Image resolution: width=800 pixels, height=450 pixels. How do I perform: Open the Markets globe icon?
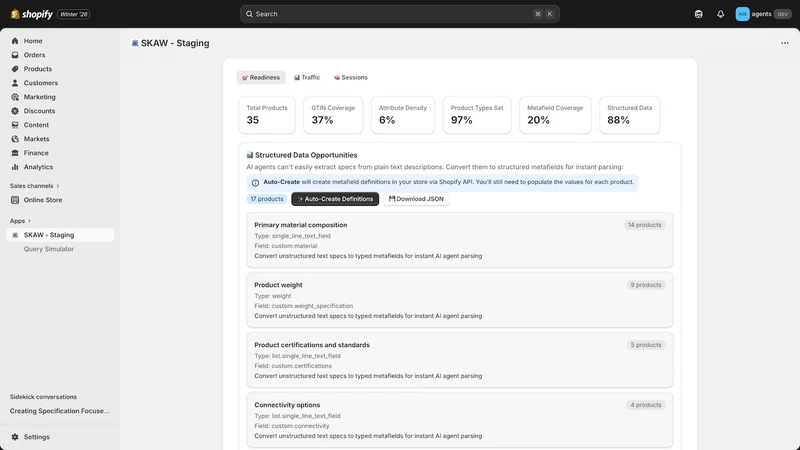point(15,139)
